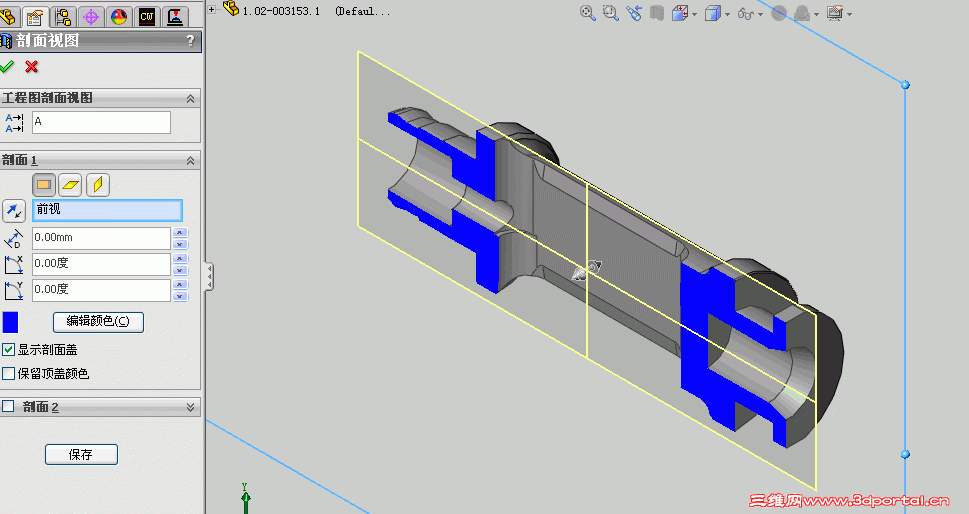Click the Hide/Show Items glasses icon

coord(746,13)
